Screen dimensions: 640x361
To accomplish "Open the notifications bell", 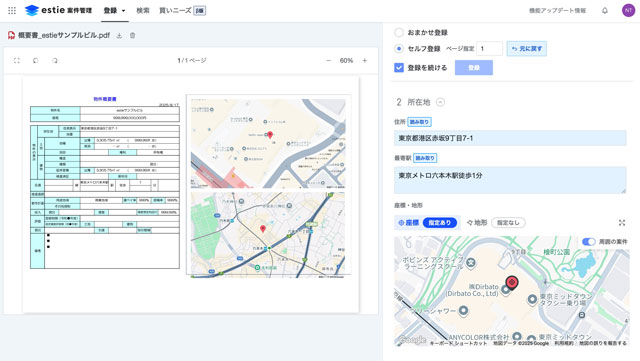I will click(x=605, y=11).
